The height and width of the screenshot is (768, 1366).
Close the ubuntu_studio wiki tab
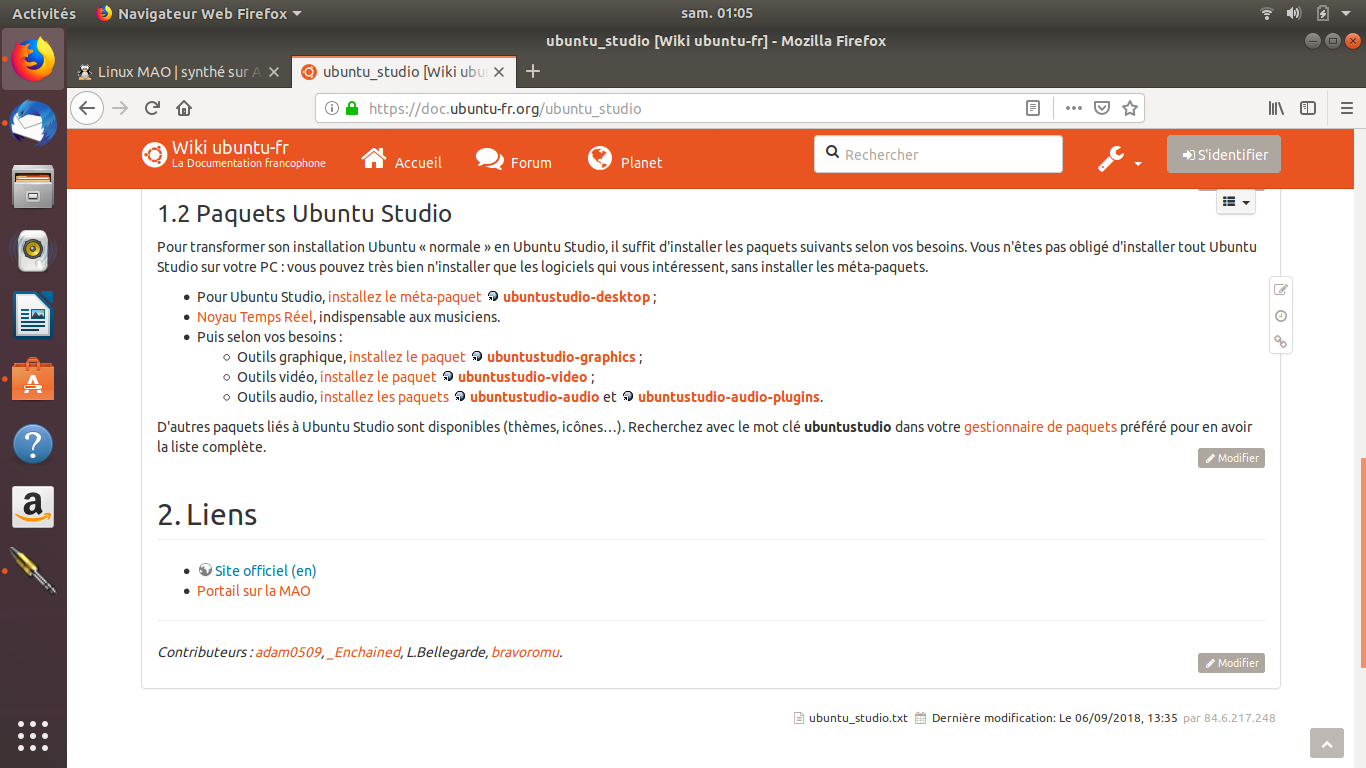500,72
